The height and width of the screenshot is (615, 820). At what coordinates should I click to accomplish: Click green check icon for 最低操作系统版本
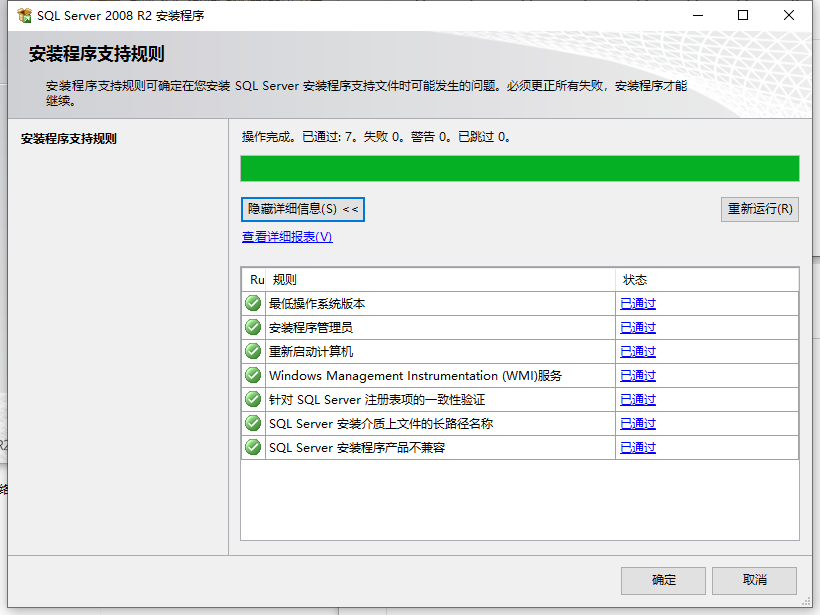pyautogui.click(x=253, y=303)
